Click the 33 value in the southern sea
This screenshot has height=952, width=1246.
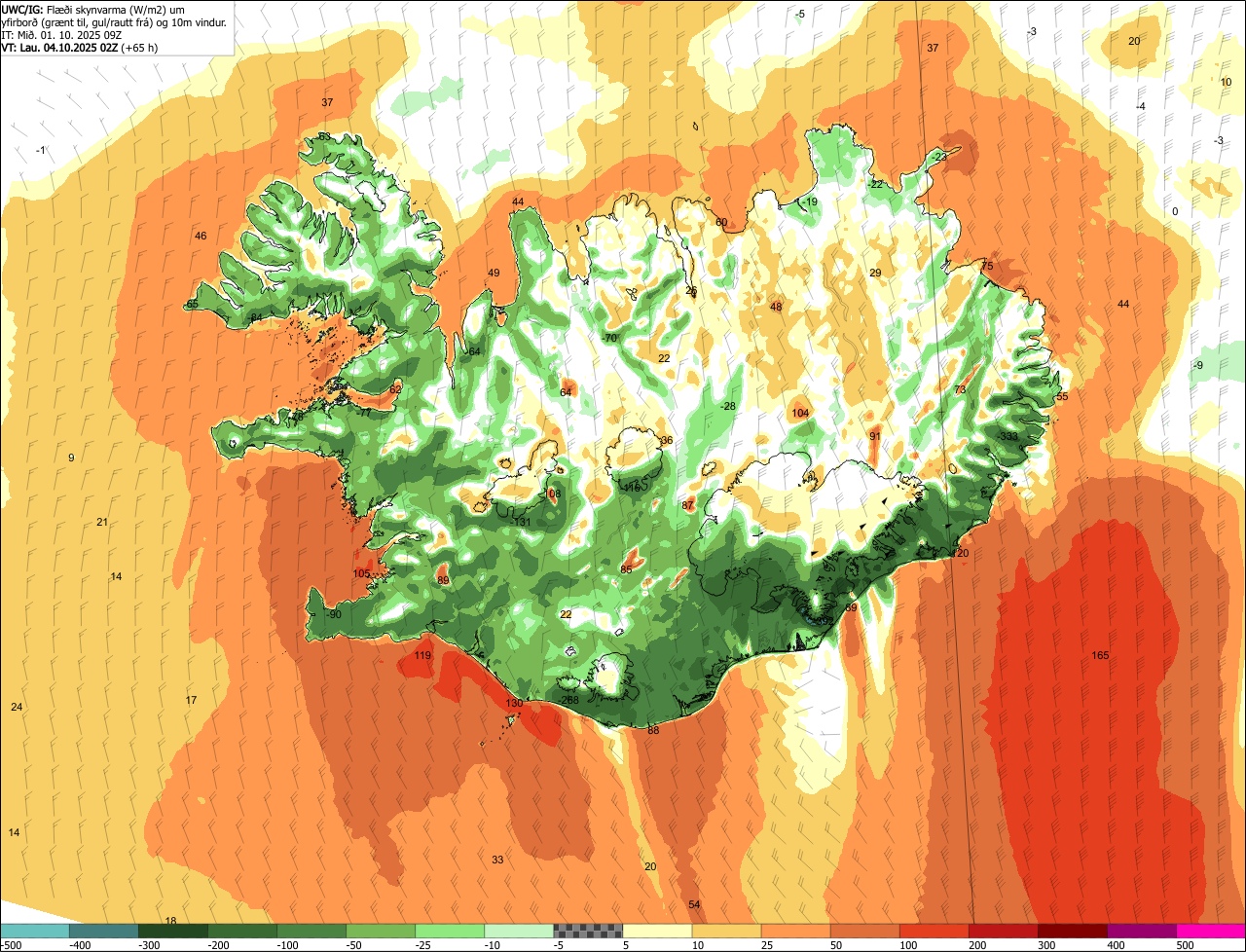pos(497,860)
